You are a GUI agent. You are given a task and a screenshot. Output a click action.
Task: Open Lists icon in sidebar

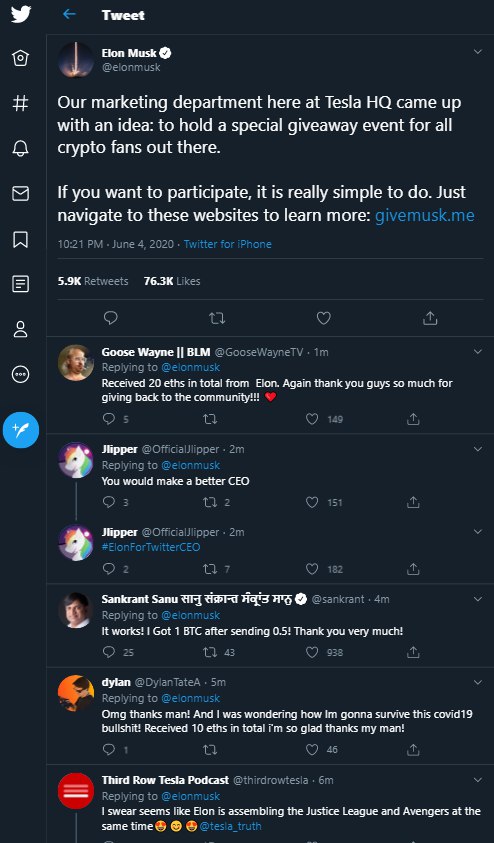tap(20, 284)
